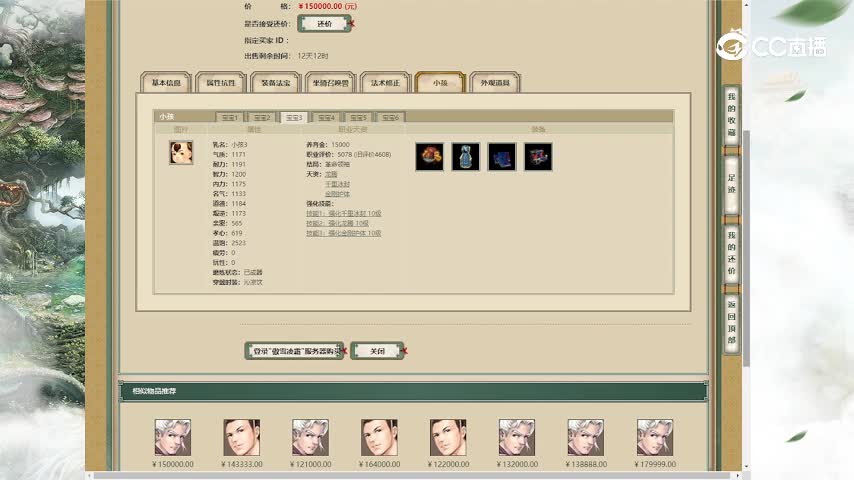The width and height of the screenshot is (854, 480).
Task: Select the 宝宝6 sub-tab
Action: click(391, 117)
